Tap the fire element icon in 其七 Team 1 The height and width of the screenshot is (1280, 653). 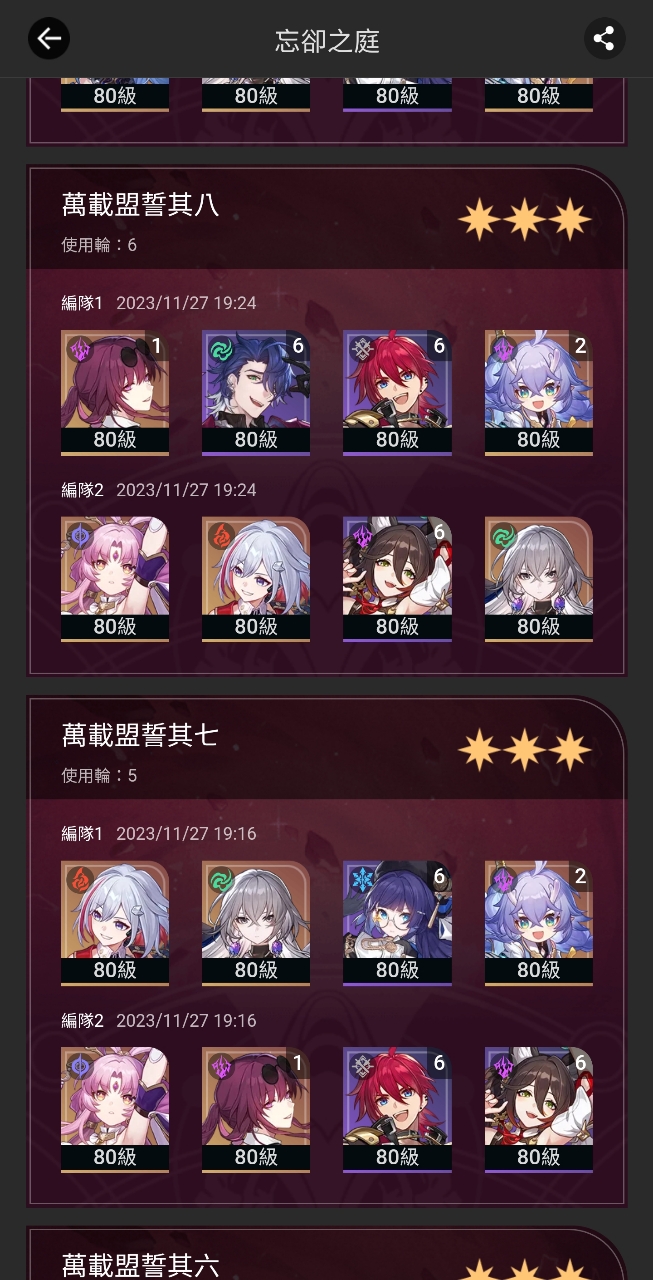(x=79, y=880)
